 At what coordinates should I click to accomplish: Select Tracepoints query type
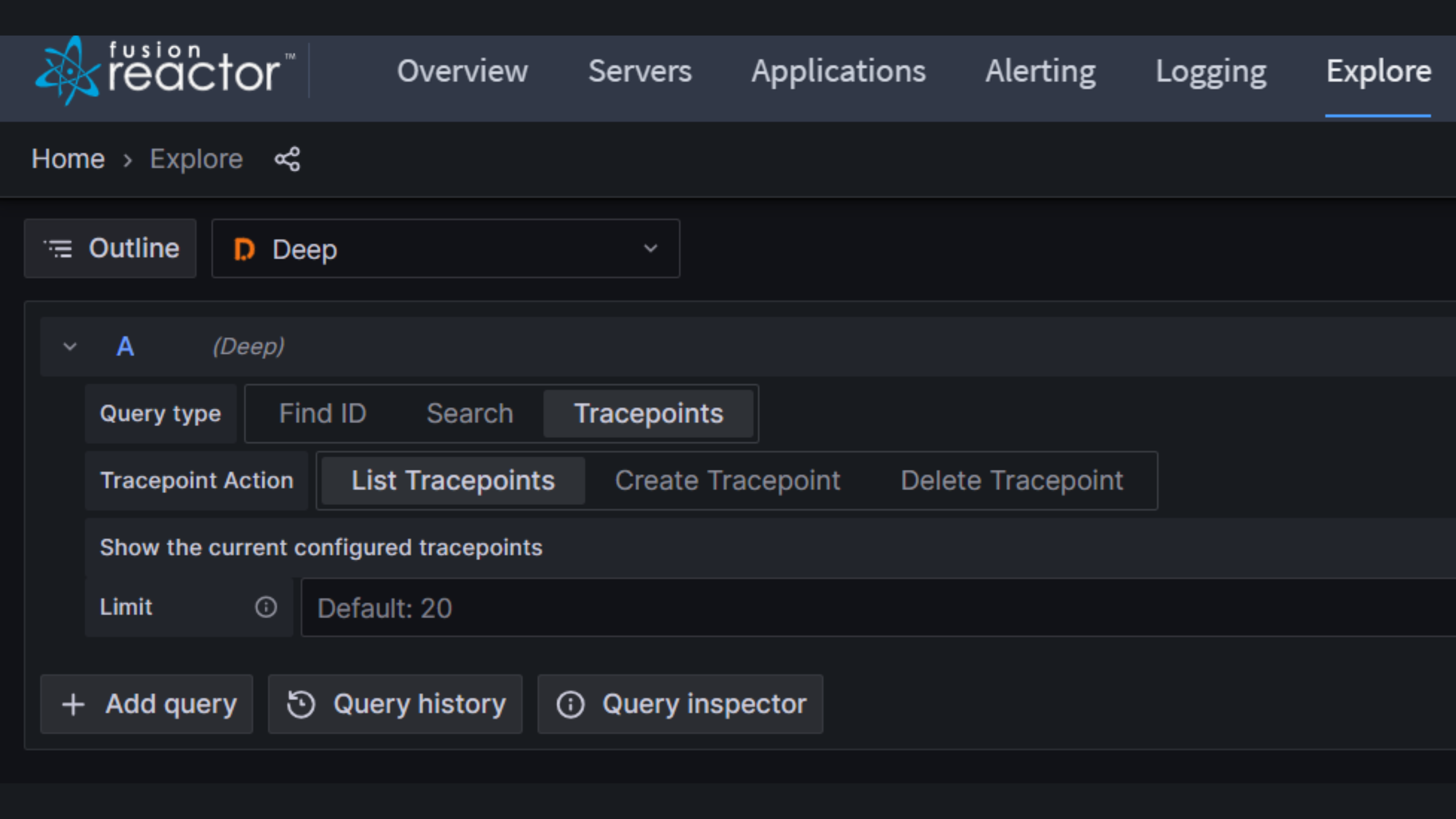point(648,413)
